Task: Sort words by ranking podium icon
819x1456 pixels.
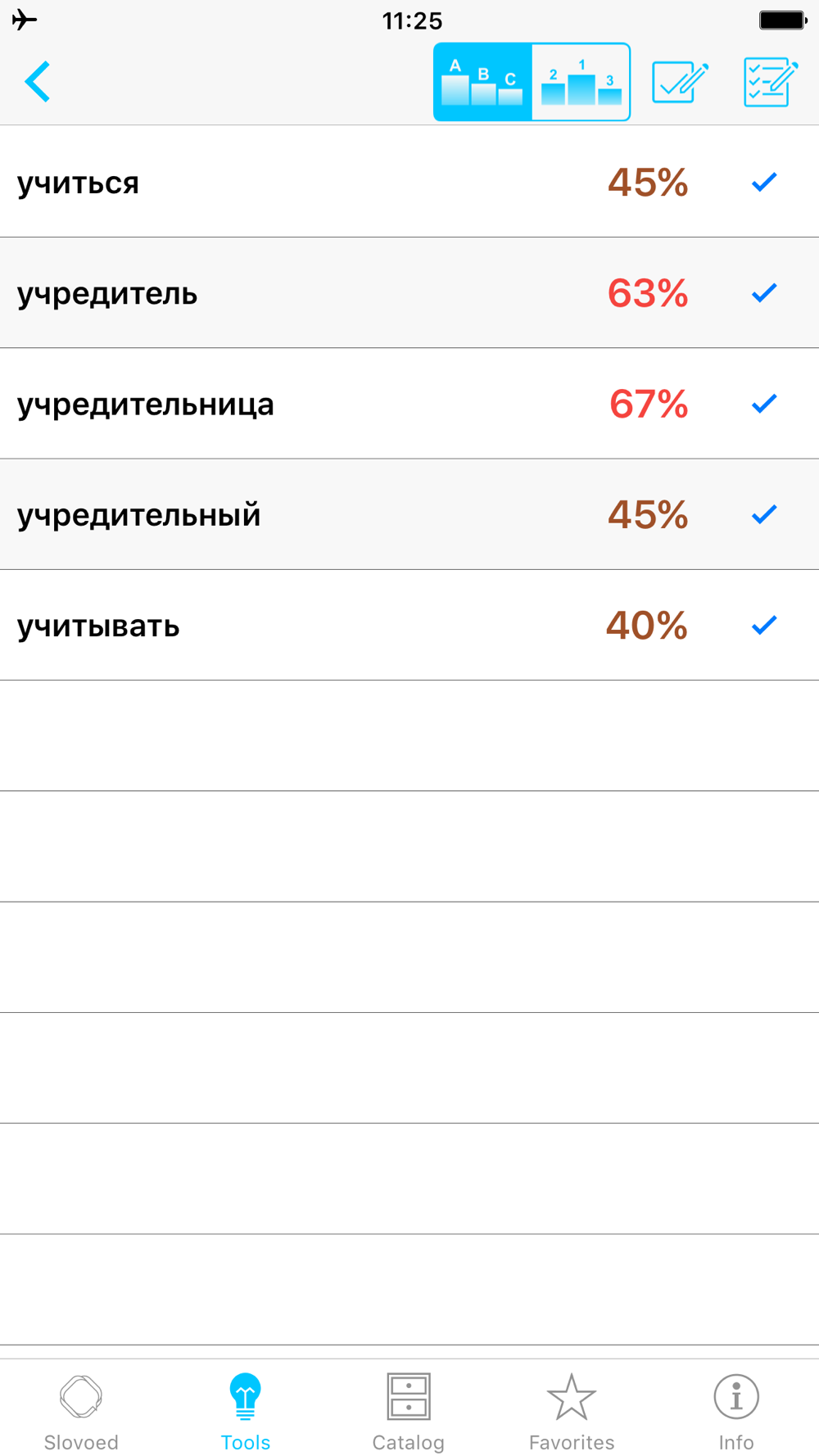Action: point(581,82)
